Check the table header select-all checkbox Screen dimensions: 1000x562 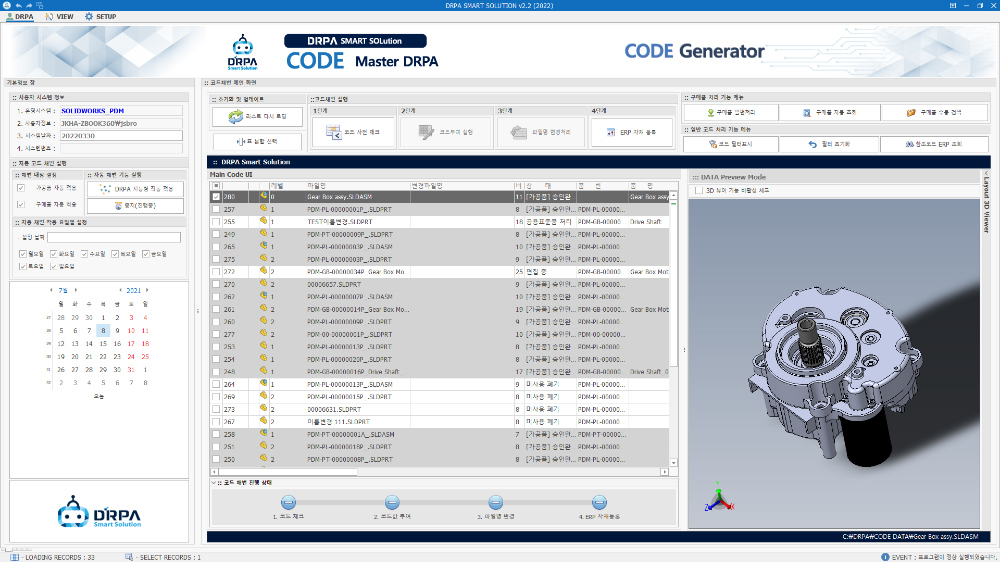click(x=216, y=186)
